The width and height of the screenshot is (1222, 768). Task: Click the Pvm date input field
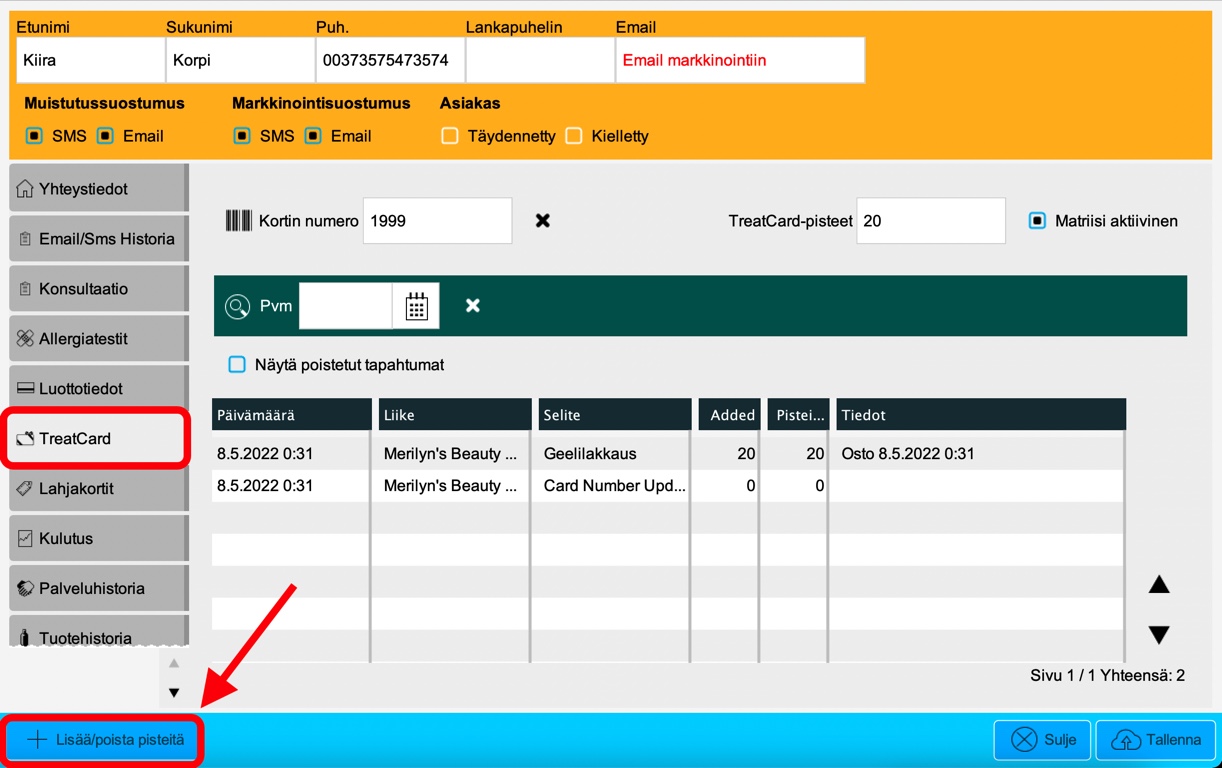click(x=345, y=306)
